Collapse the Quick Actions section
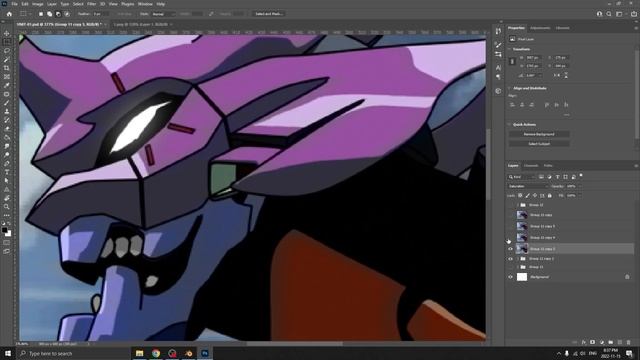 coord(509,124)
